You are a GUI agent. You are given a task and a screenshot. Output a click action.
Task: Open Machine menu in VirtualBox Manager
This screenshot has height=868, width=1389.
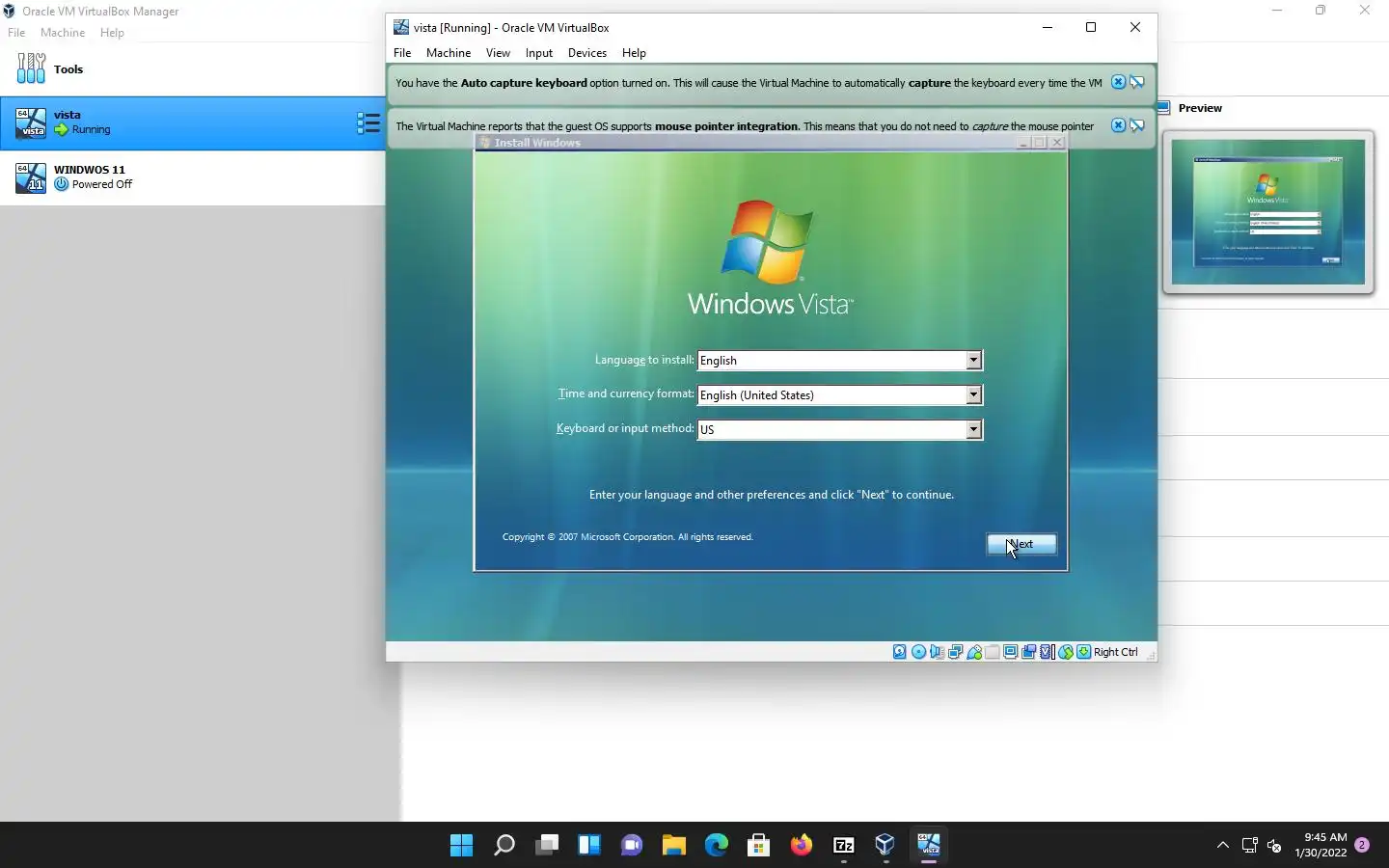[63, 33]
